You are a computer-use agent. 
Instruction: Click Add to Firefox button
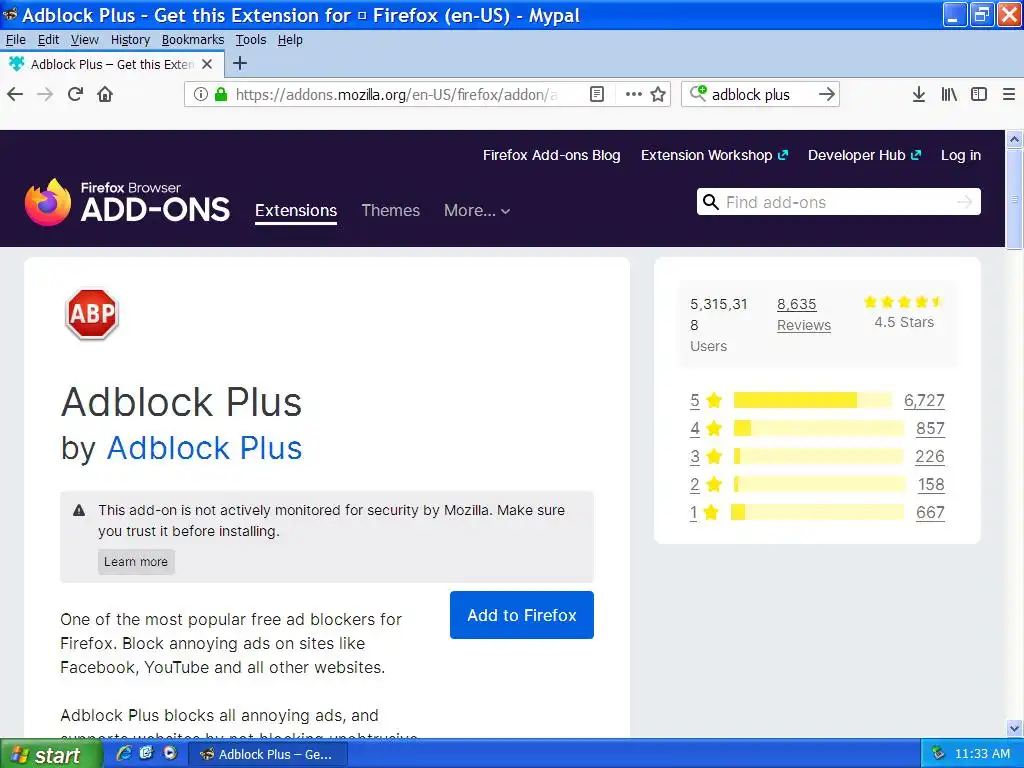point(522,615)
